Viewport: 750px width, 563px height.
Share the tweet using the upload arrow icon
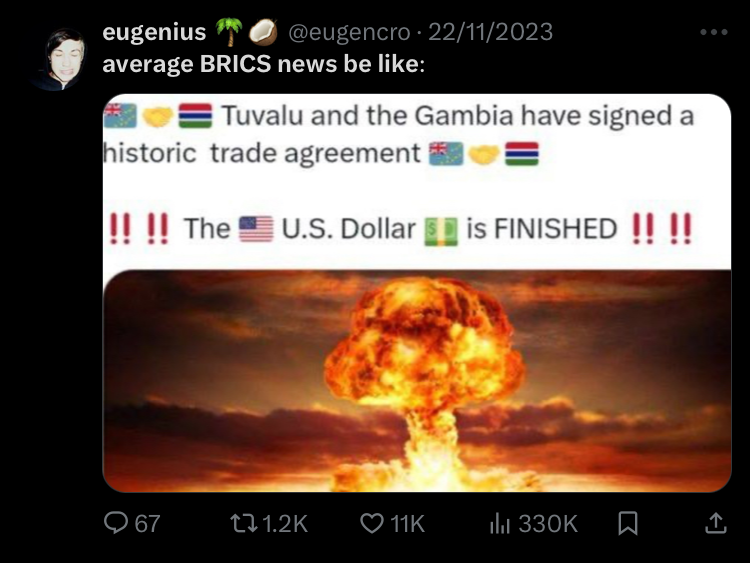716,523
